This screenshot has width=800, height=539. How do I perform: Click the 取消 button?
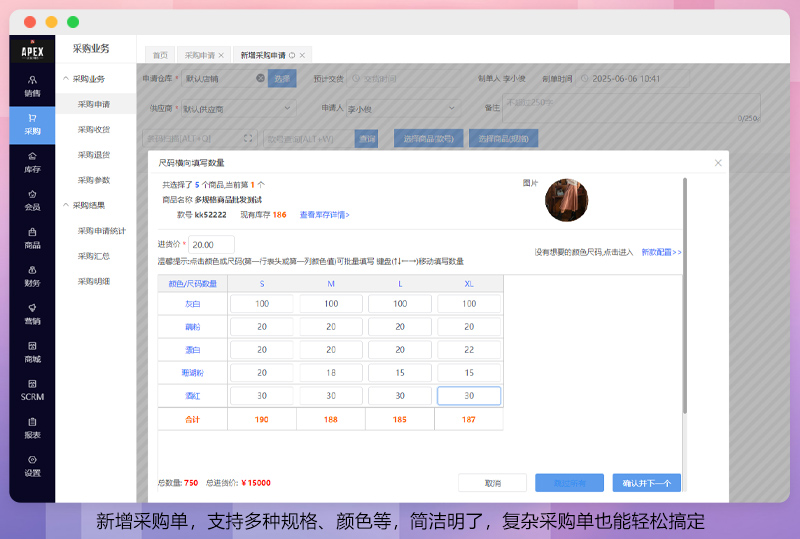[492, 483]
